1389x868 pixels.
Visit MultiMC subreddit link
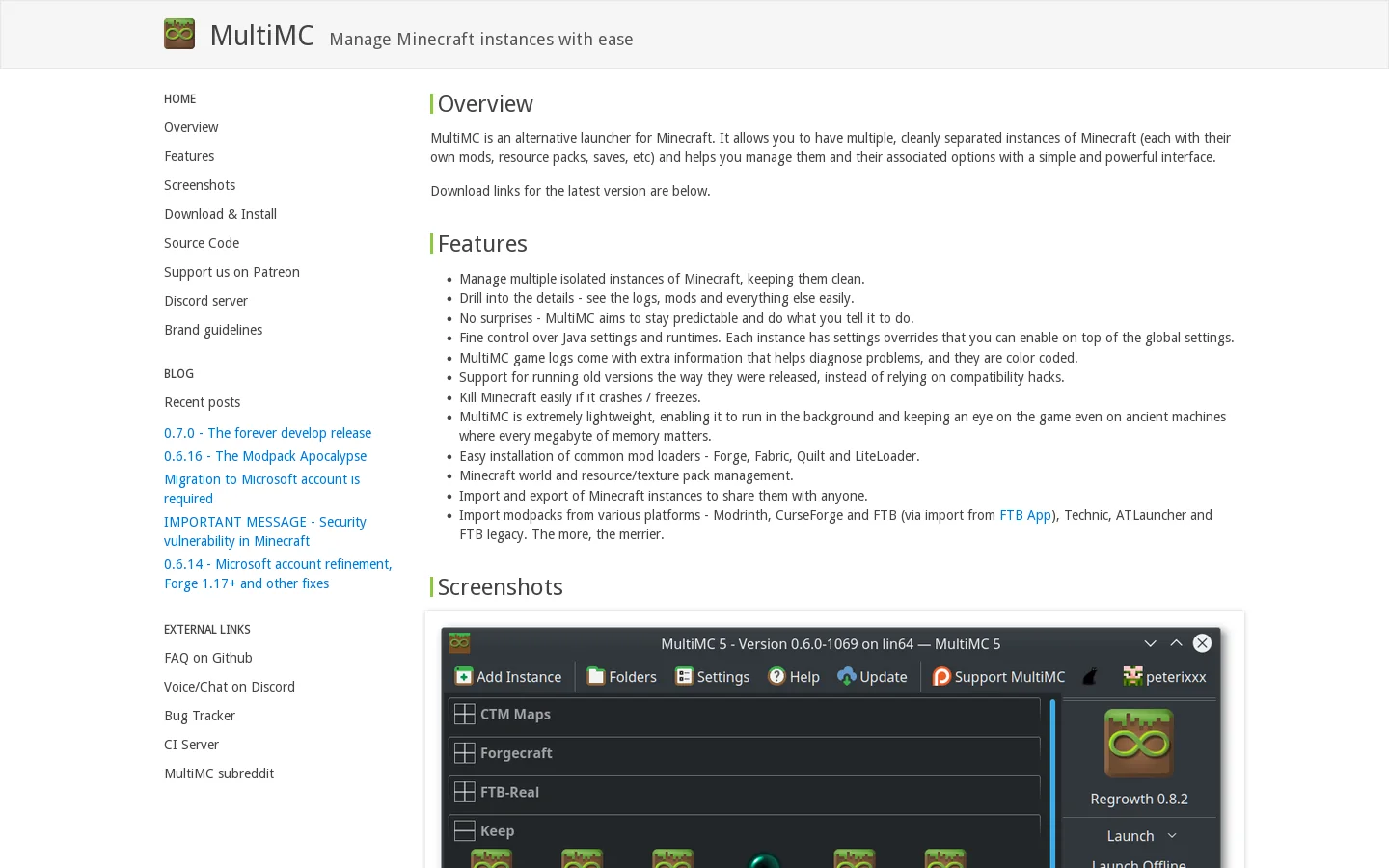tap(219, 773)
